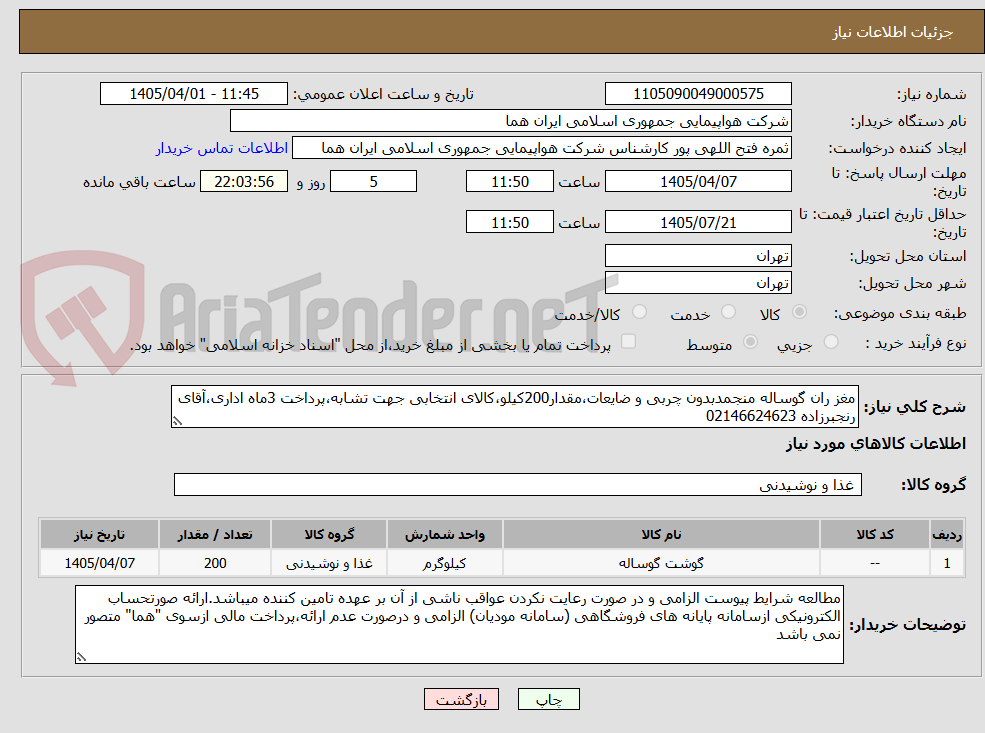
Task: Click the طبقه بندی موضوعی label
Action: [900, 313]
